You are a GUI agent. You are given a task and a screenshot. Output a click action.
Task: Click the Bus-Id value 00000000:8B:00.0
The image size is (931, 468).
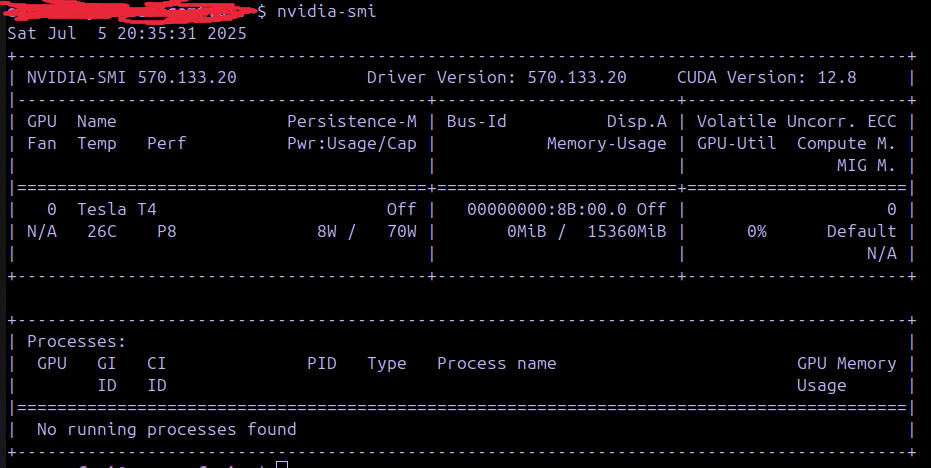click(546, 210)
